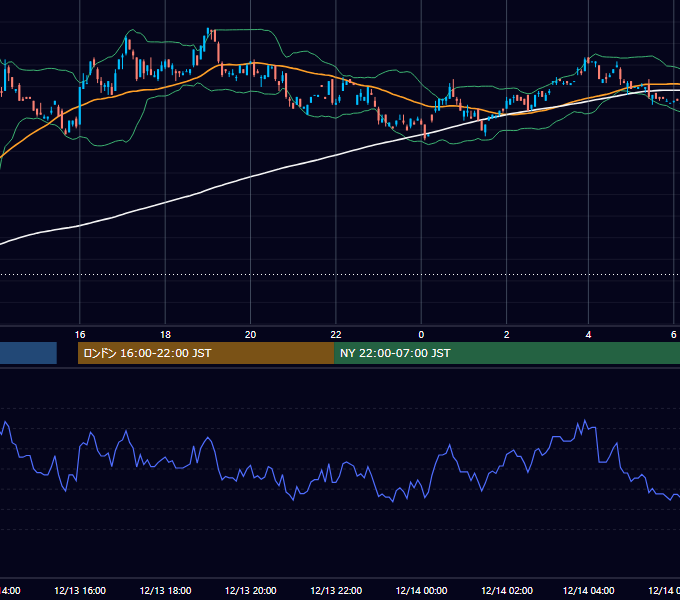Select the ロンドン 16:00-22:00 JST session bar
The height and width of the screenshot is (600, 680).
point(206,353)
